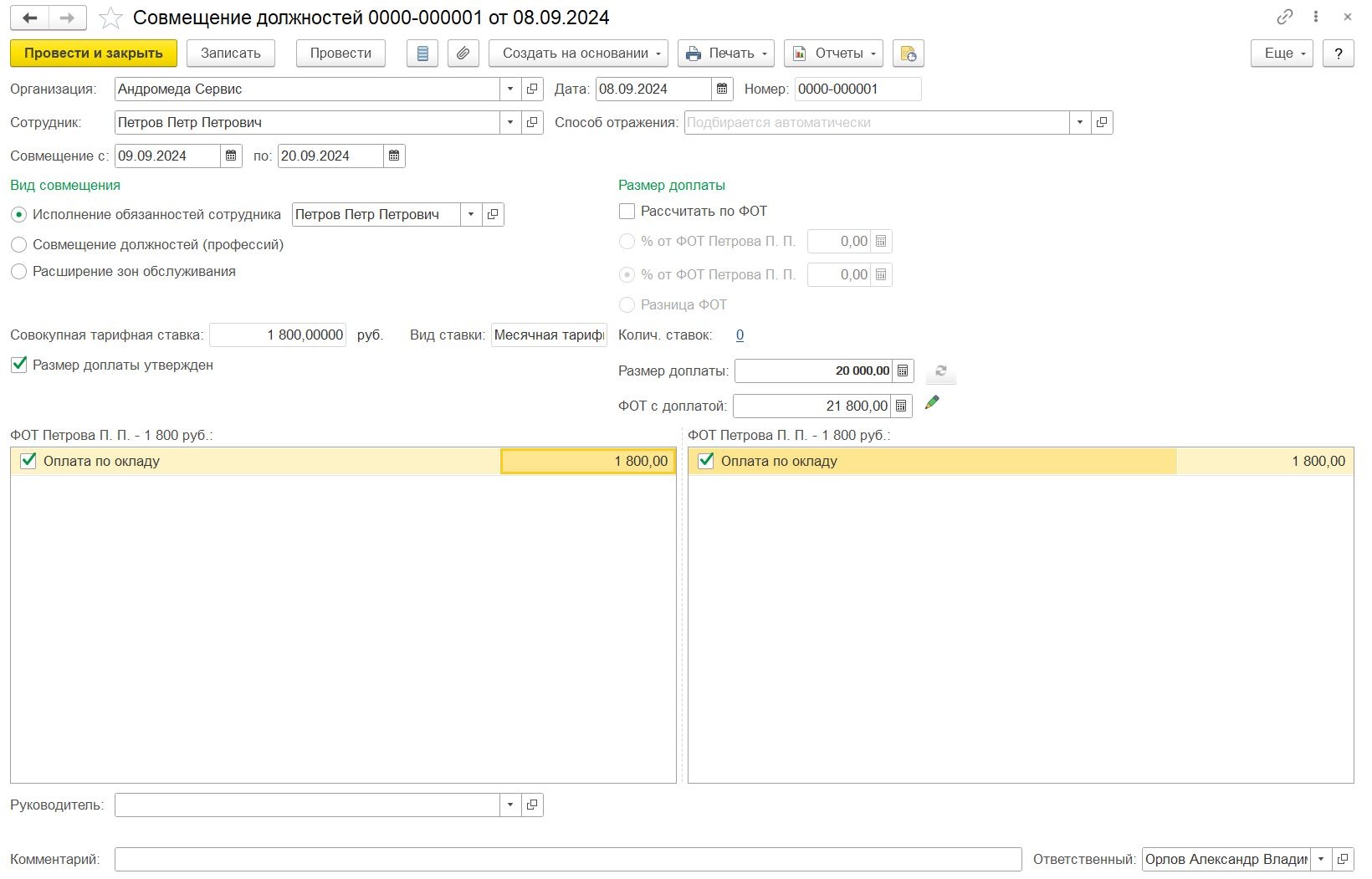Image resolution: width=1372 pixels, height=879 pixels.
Task: Click into the Комментарий text field
Action: point(567,859)
